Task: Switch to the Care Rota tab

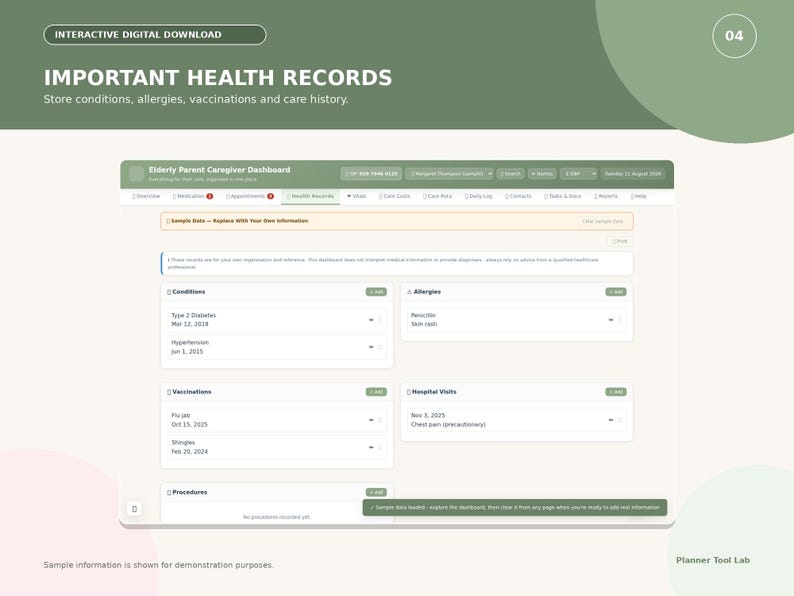Action: pos(438,196)
